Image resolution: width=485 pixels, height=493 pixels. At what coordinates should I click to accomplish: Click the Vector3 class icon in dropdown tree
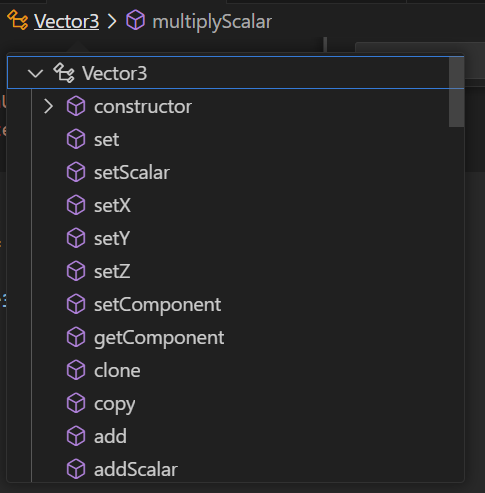tap(64, 73)
